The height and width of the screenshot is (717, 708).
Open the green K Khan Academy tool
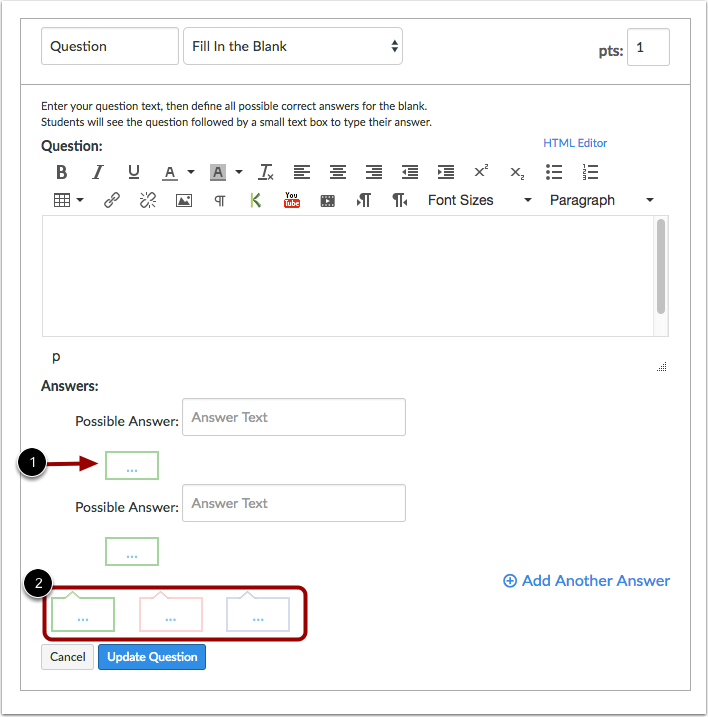256,200
